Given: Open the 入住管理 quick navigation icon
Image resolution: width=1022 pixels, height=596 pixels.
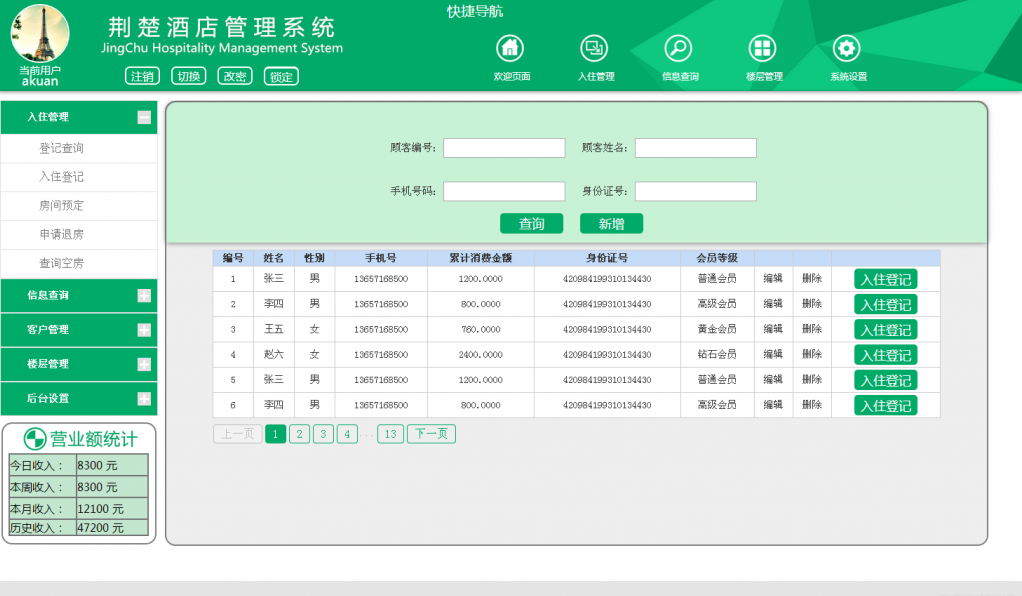Looking at the screenshot, I should 594,48.
